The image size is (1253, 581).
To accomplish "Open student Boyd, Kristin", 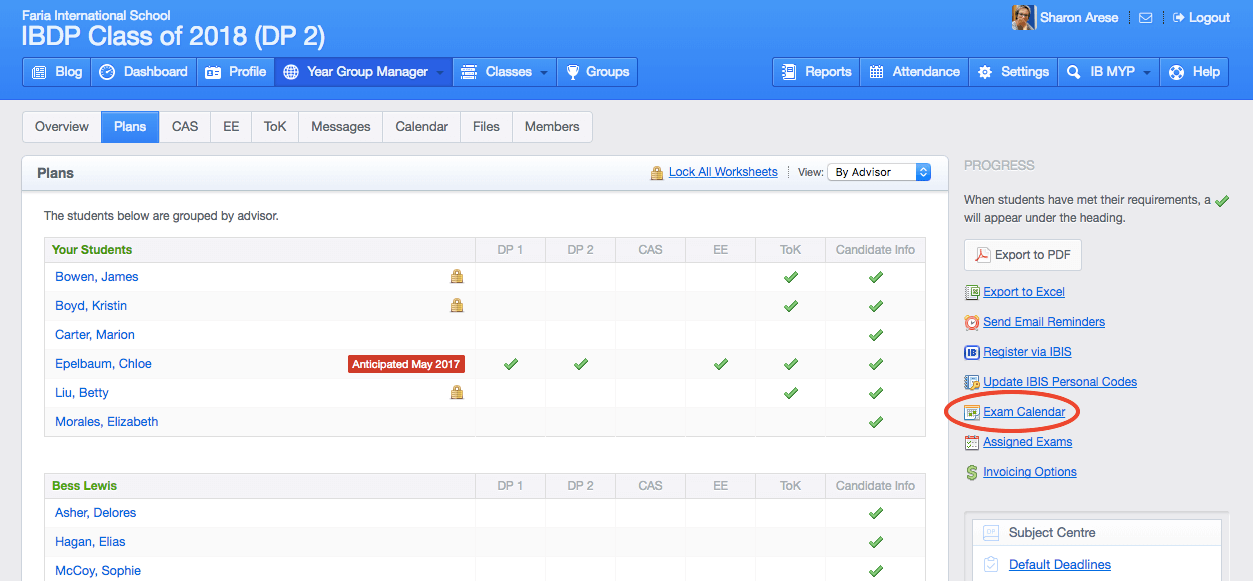I will (x=91, y=306).
